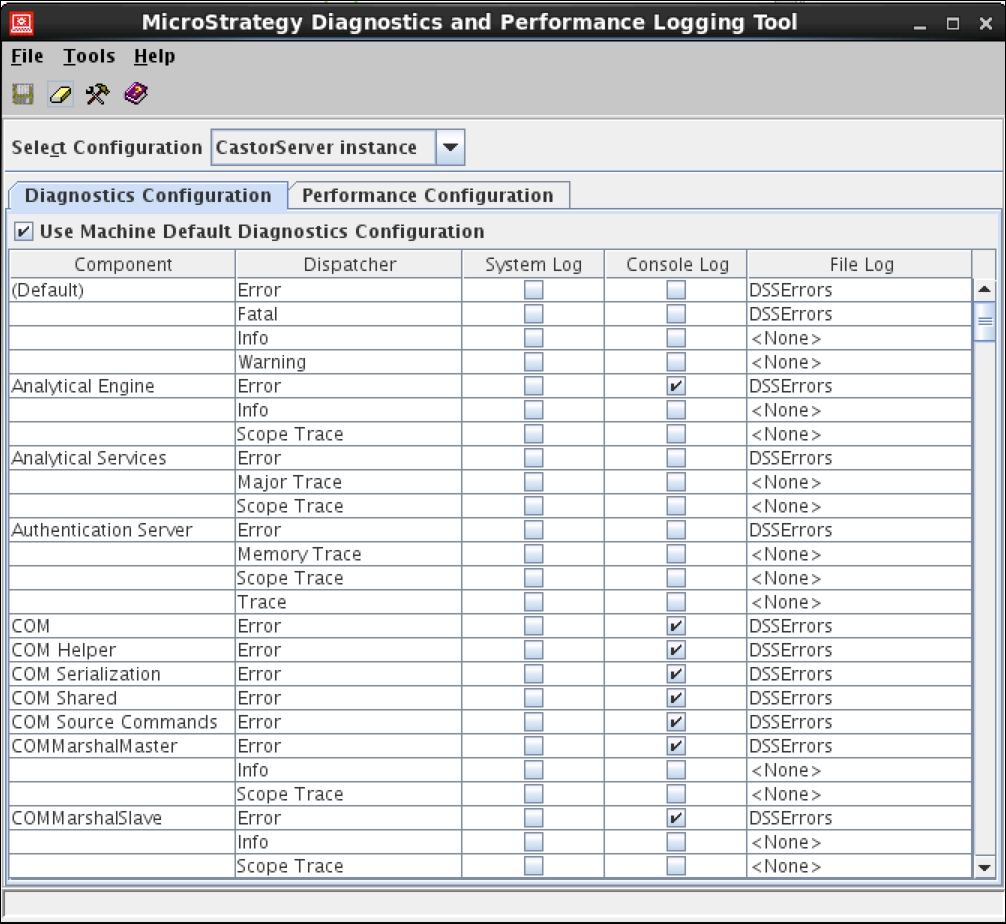Select the COM Shared component cell

click(123, 698)
